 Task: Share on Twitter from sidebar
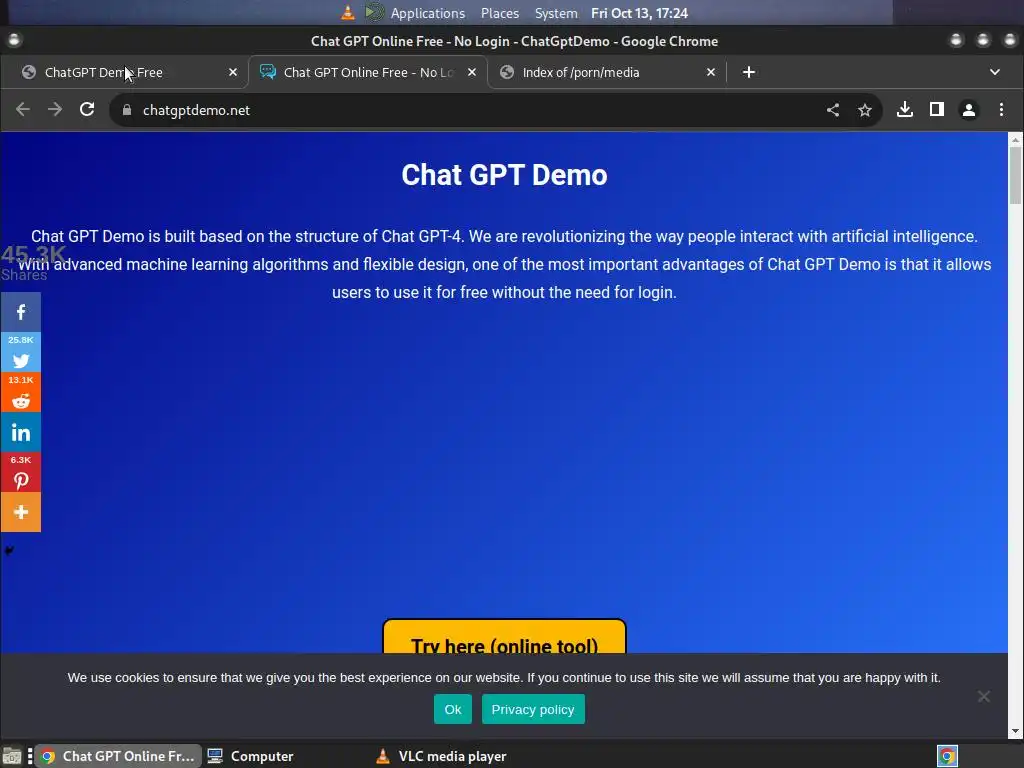pyautogui.click(x=21, y=353)
